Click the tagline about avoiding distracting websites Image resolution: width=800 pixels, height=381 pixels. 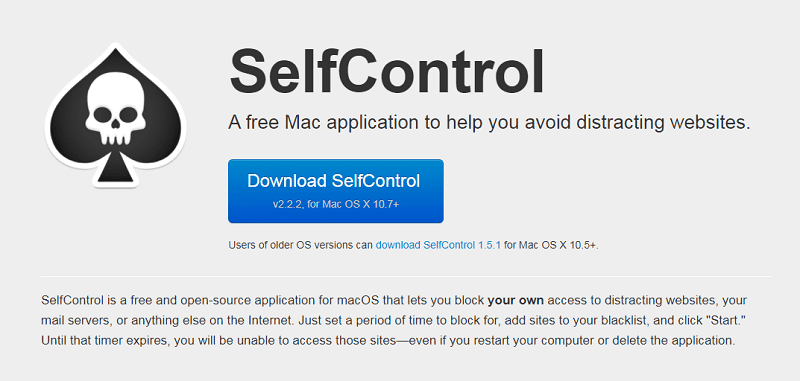click(489, 123)
